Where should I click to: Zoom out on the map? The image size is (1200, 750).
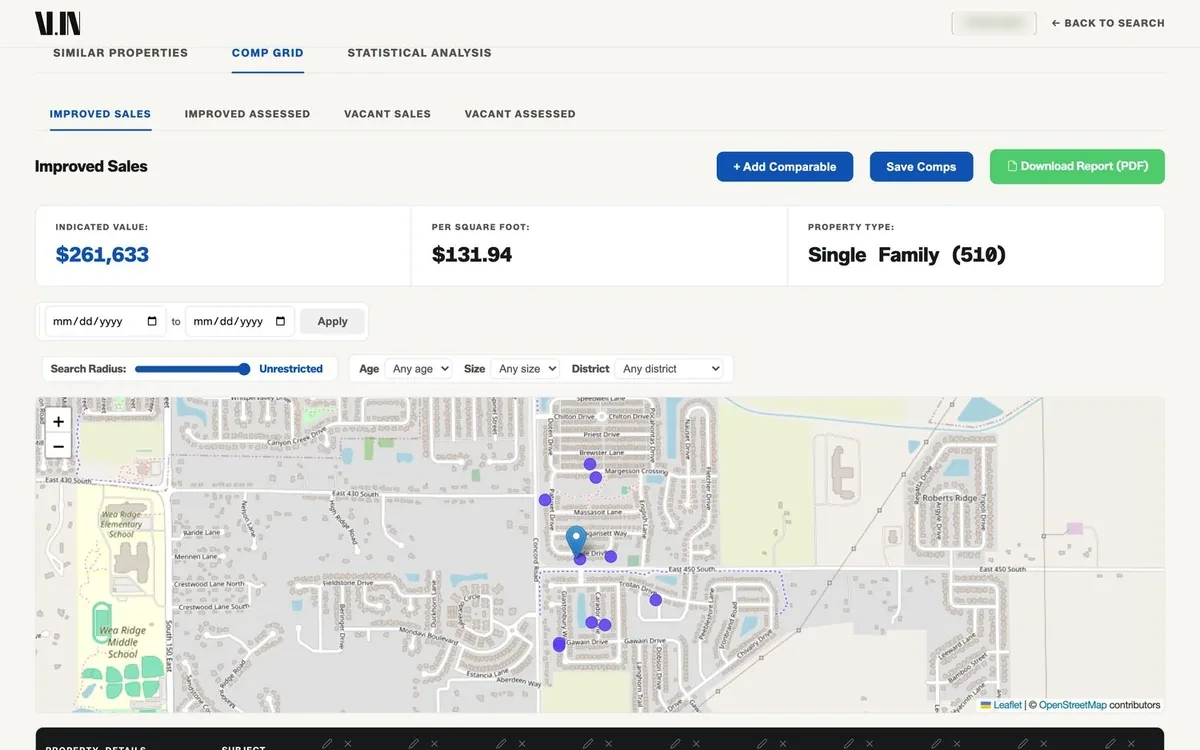(58, 446)
